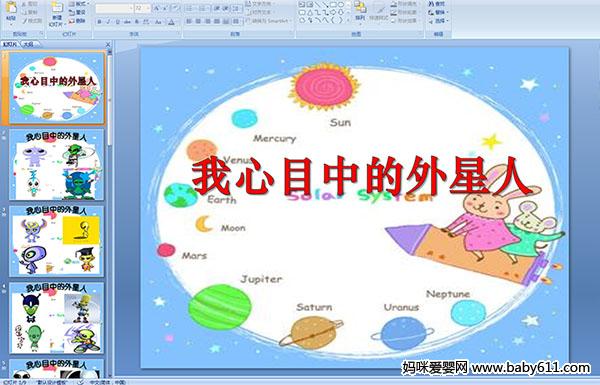Viewport: 600px width, 385px height.
Task: Switch to the Outline tab in left pane
Action: 28,44
